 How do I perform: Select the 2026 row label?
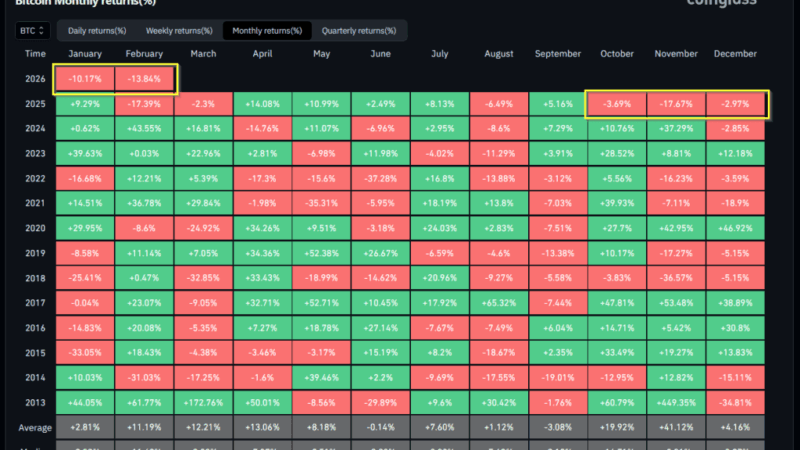[x=35, y=78]
